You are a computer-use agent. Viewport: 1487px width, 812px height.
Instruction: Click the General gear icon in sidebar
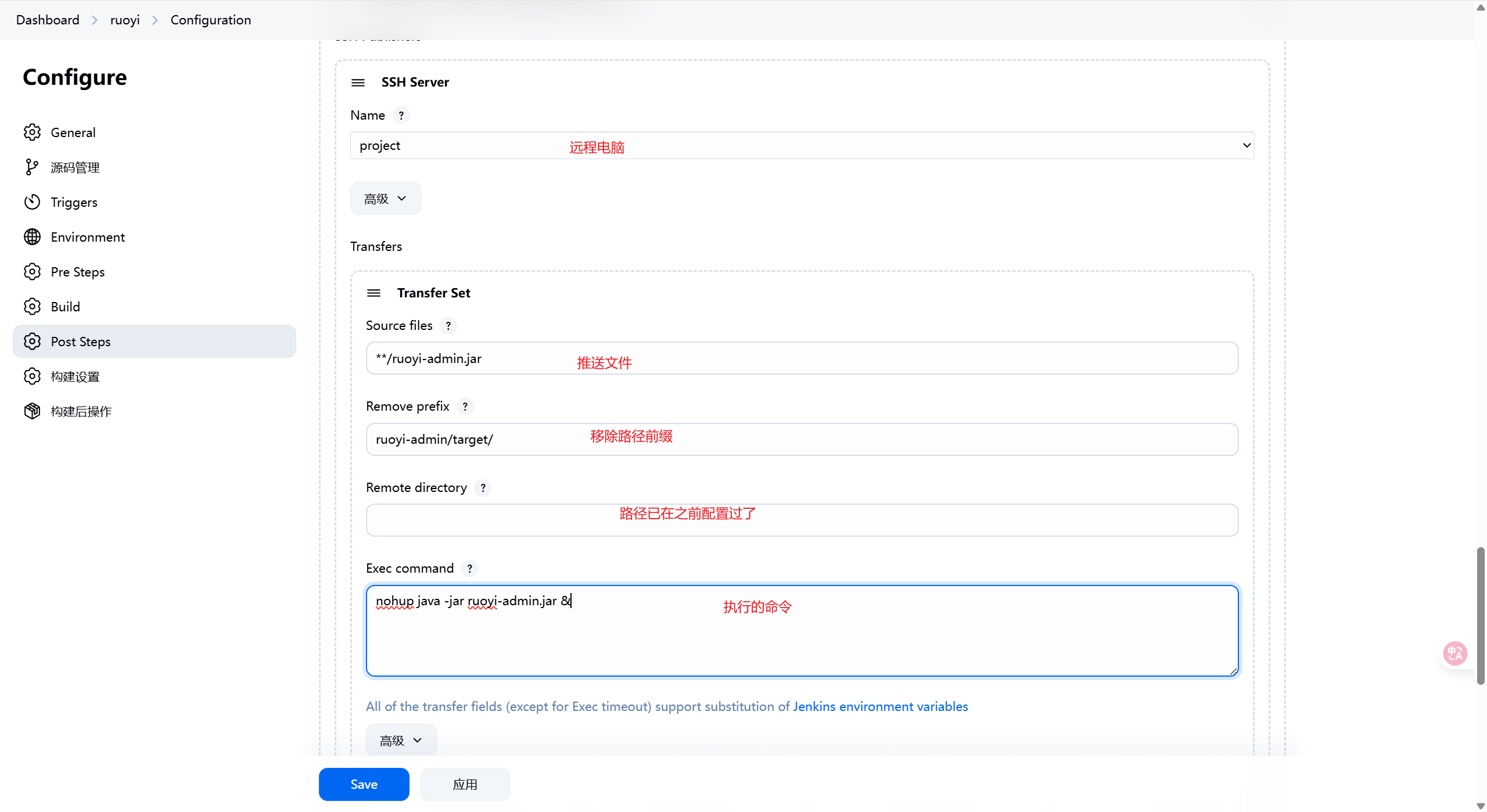point(32,132)
